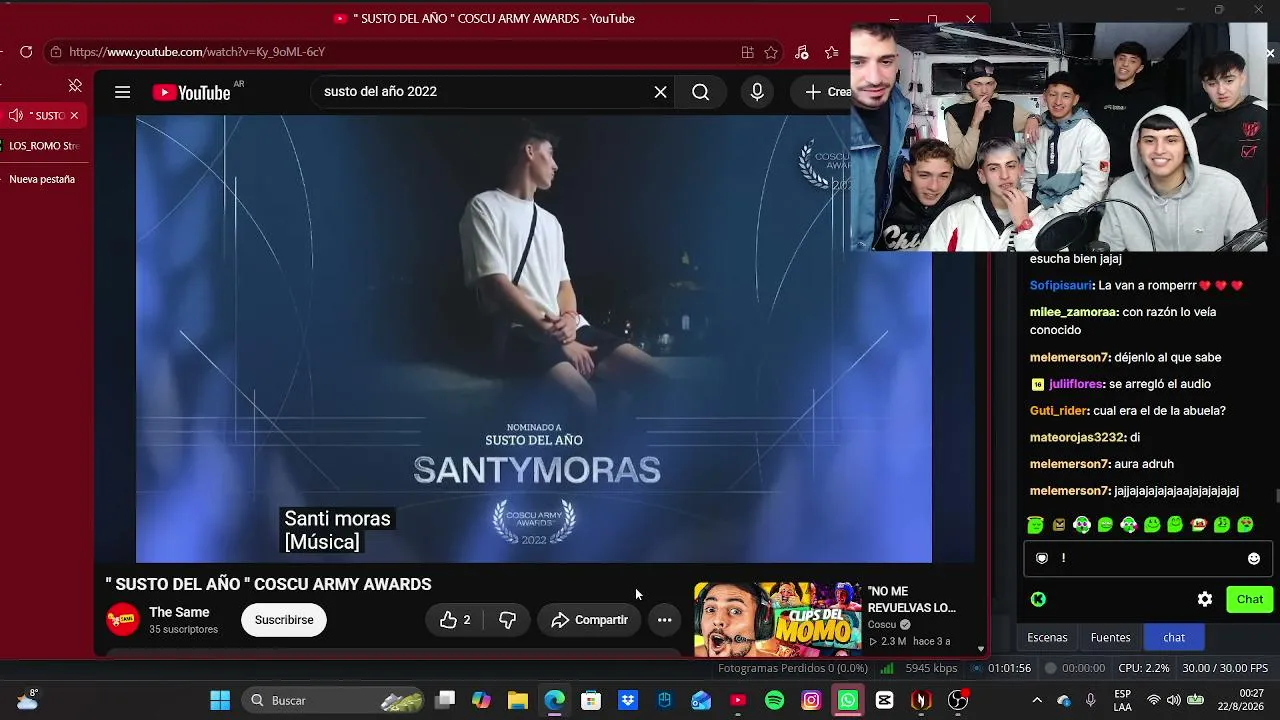Open Instagram from the taskbar
1280x720 pixels.
click(x=811, y=700)
